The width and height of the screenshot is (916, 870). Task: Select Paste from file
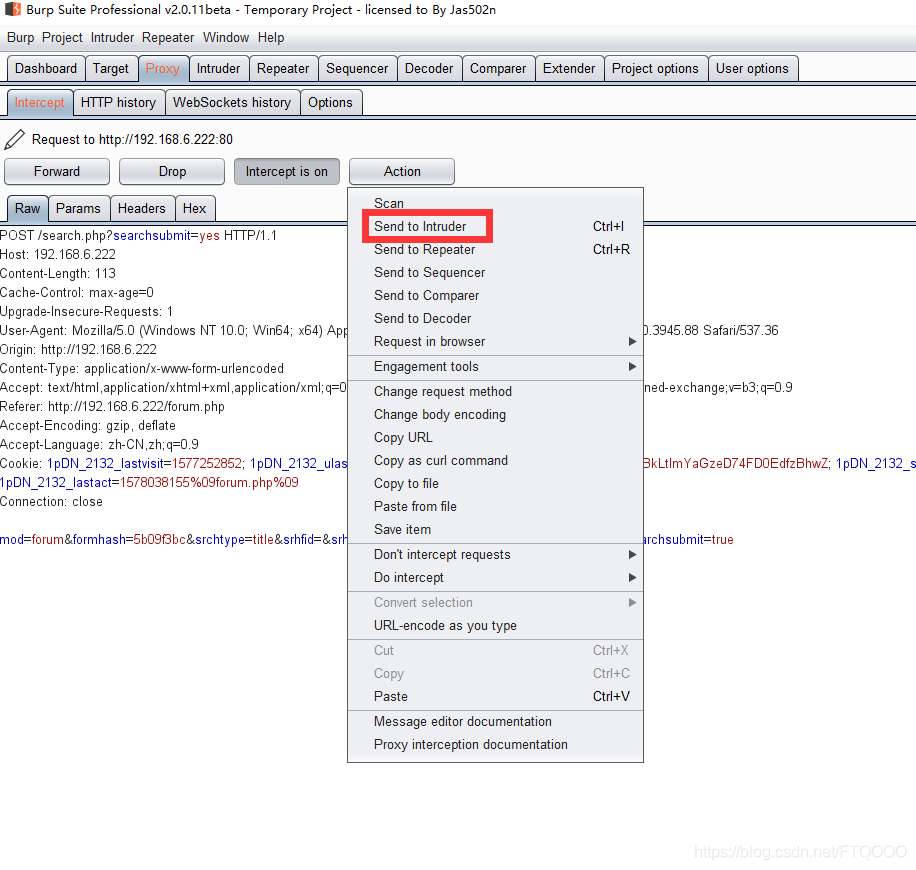(x=495, y=507)
